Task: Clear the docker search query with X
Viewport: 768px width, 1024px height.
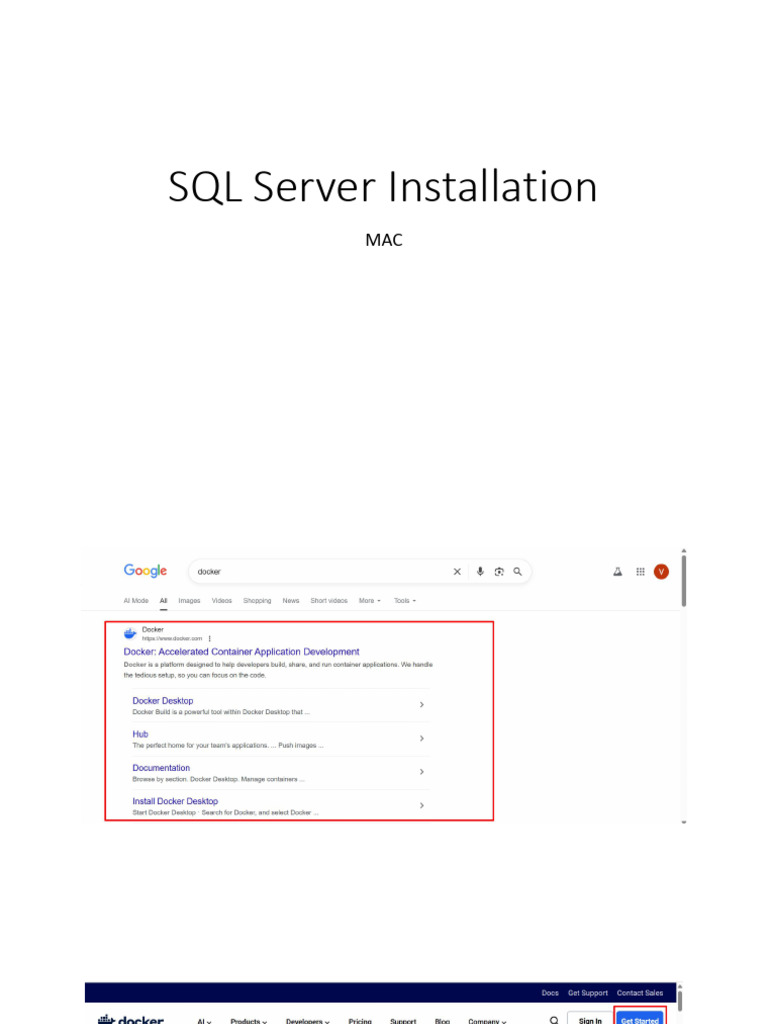Action: [x=457, y=571]
